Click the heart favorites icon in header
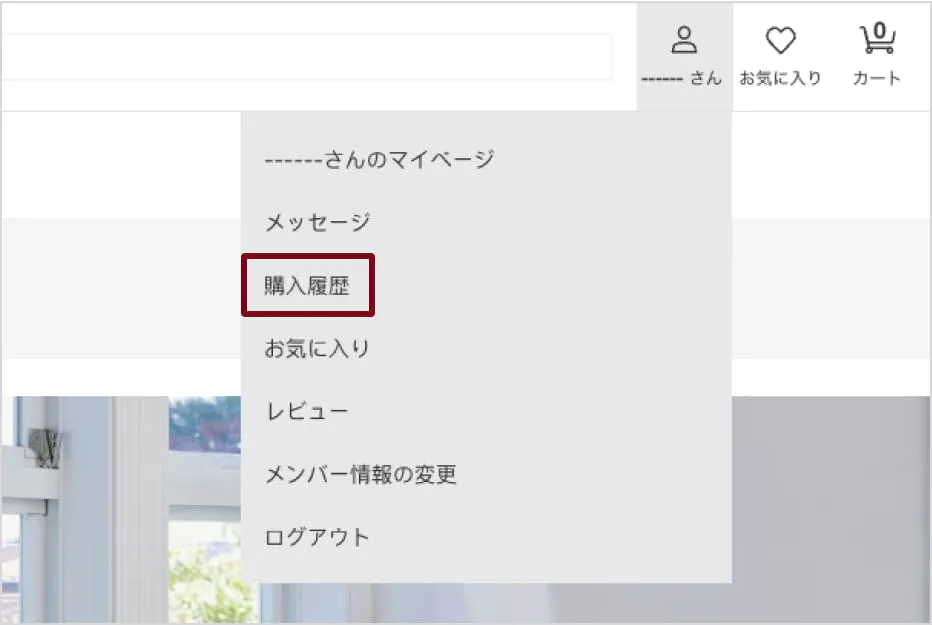932x625 pixels. click(x=780, y=41)
